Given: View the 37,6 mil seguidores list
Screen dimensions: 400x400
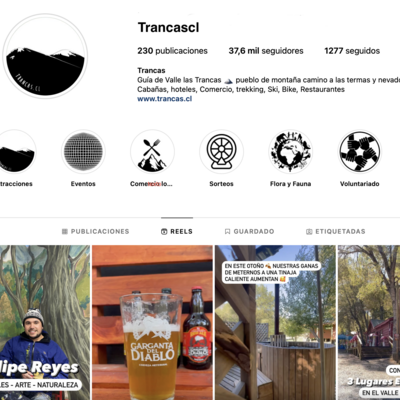Looking at the screenshot, I should tap(266, 51).
